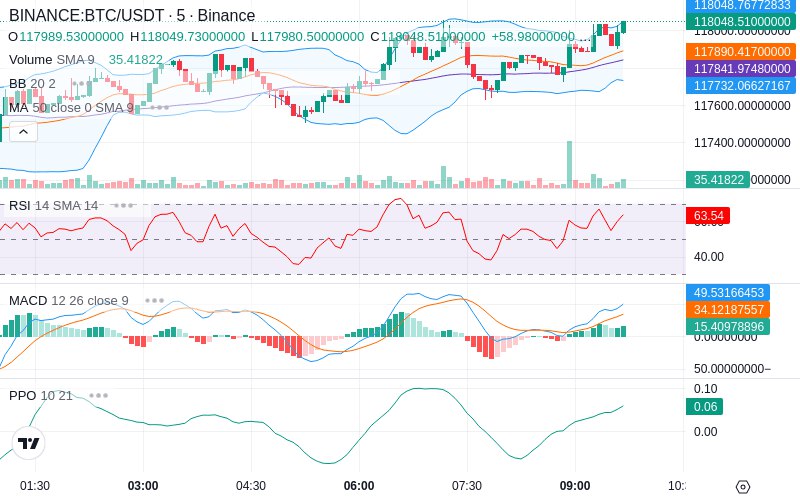The height and width of the screenshot is (500, 800).
Task: Click the RSI 40.00 scale label
Action: 709,257
